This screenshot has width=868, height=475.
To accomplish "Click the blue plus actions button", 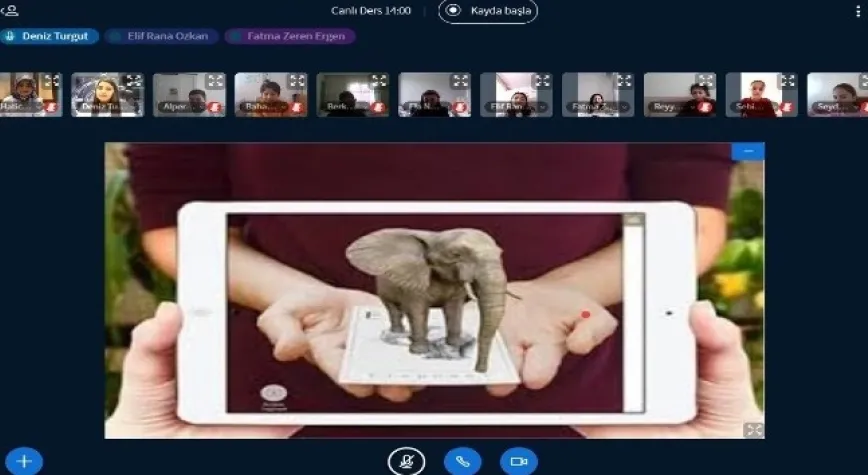I will pyautogui.click(x=24, y=461).
